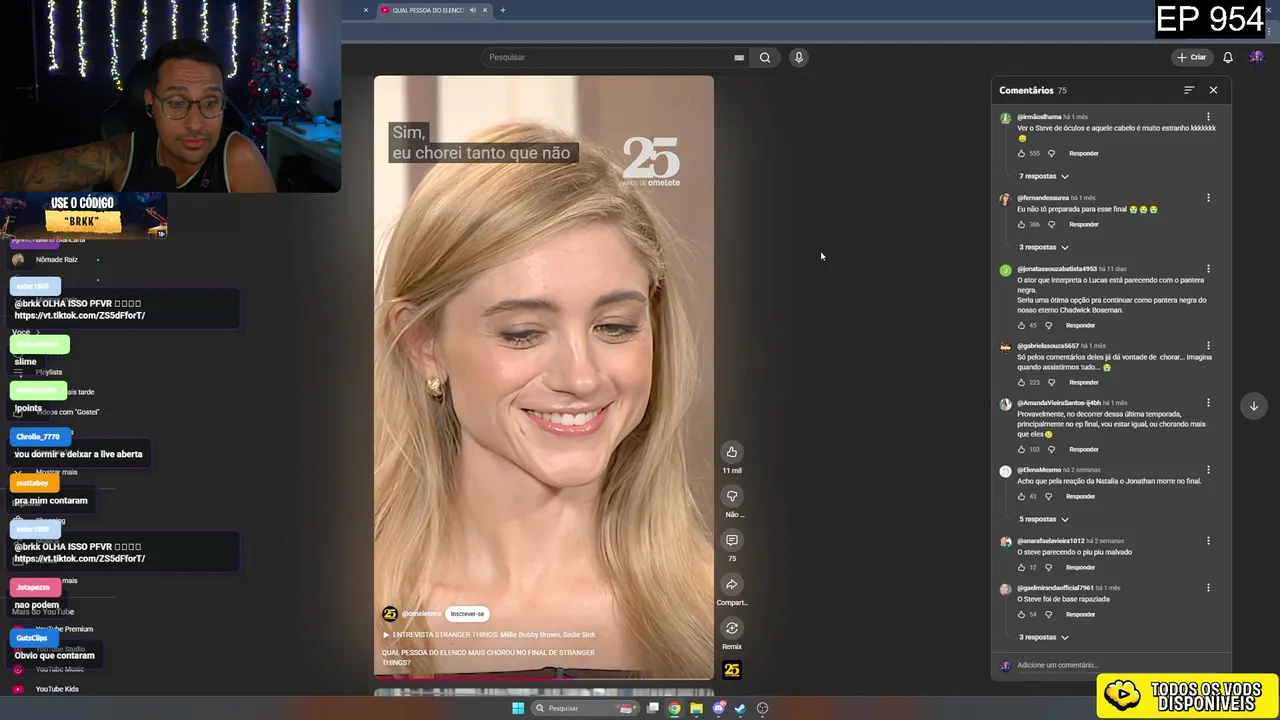Dislike the @anarafaelavieira1012 comment
1280x720 pixels.
(1048, 567)
